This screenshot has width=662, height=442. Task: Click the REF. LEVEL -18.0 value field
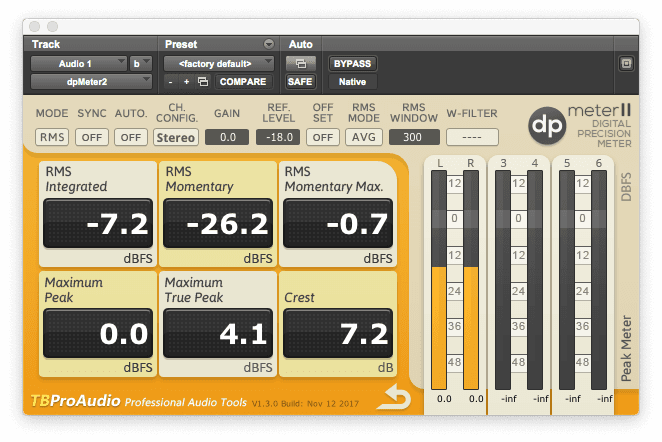(x=278, y=137)
